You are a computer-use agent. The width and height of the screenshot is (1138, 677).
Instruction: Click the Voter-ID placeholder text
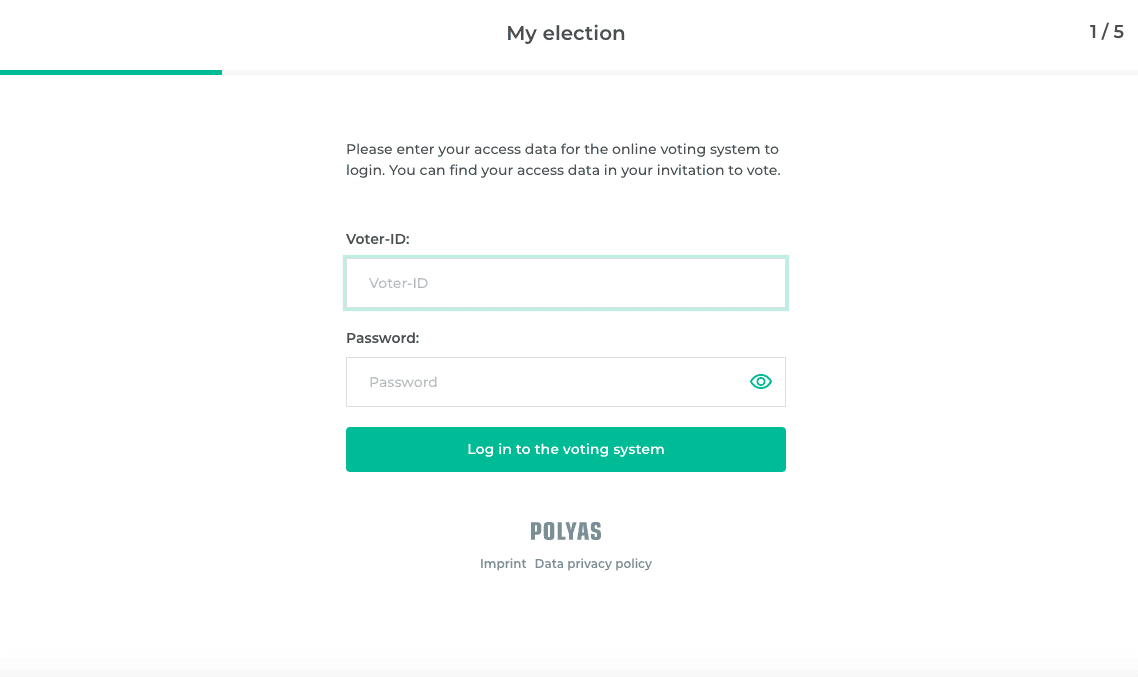(x=399, y=283)
